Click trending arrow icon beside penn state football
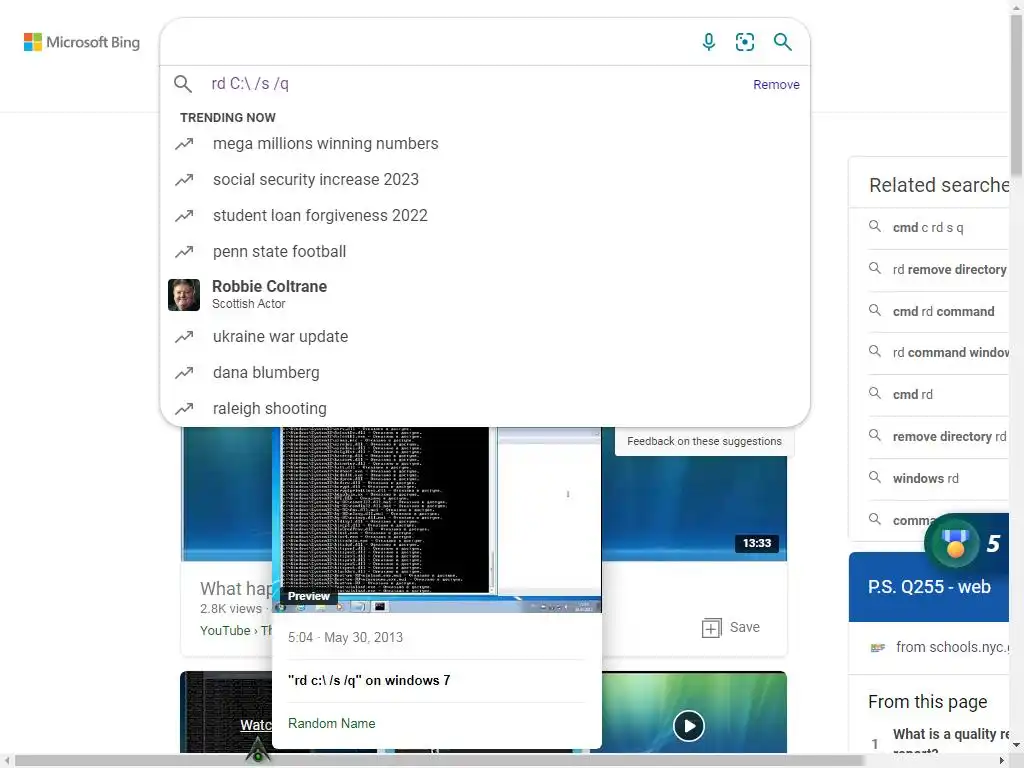This screenshot has height=768, width=1024. tap(184, 251)
